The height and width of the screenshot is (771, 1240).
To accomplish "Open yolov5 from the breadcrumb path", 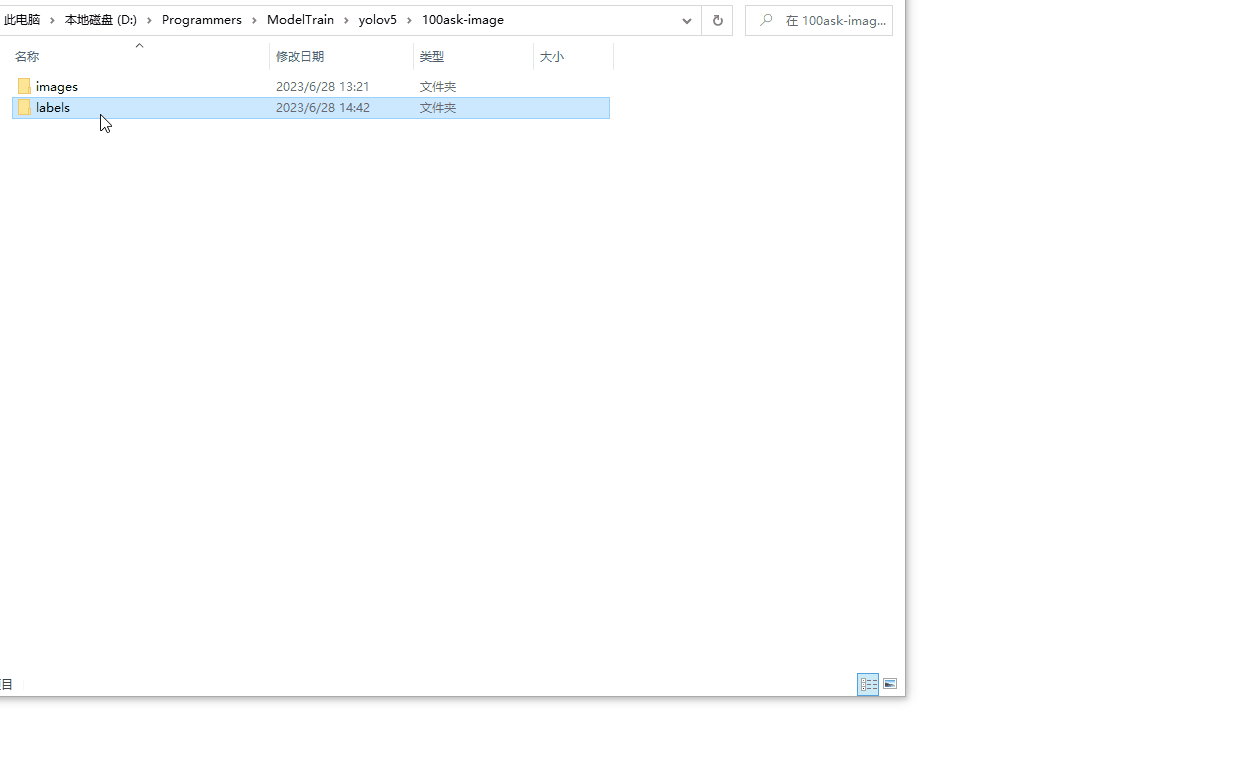I will [377, 20].
